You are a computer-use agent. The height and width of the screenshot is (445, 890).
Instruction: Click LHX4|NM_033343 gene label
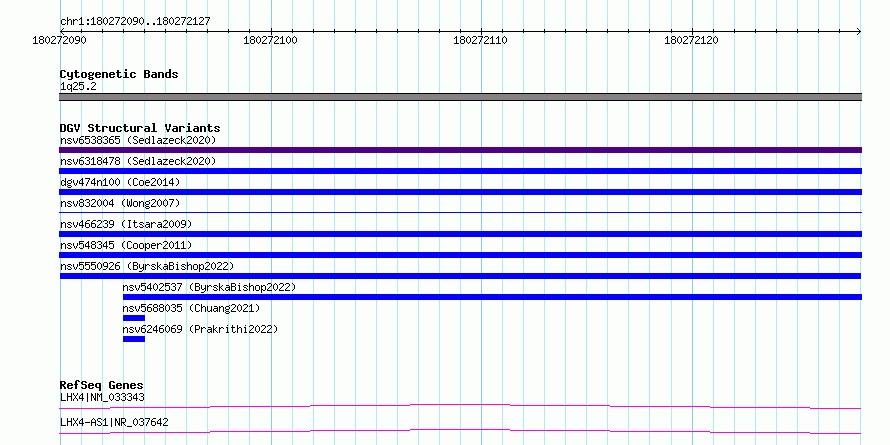coord(102,397)
